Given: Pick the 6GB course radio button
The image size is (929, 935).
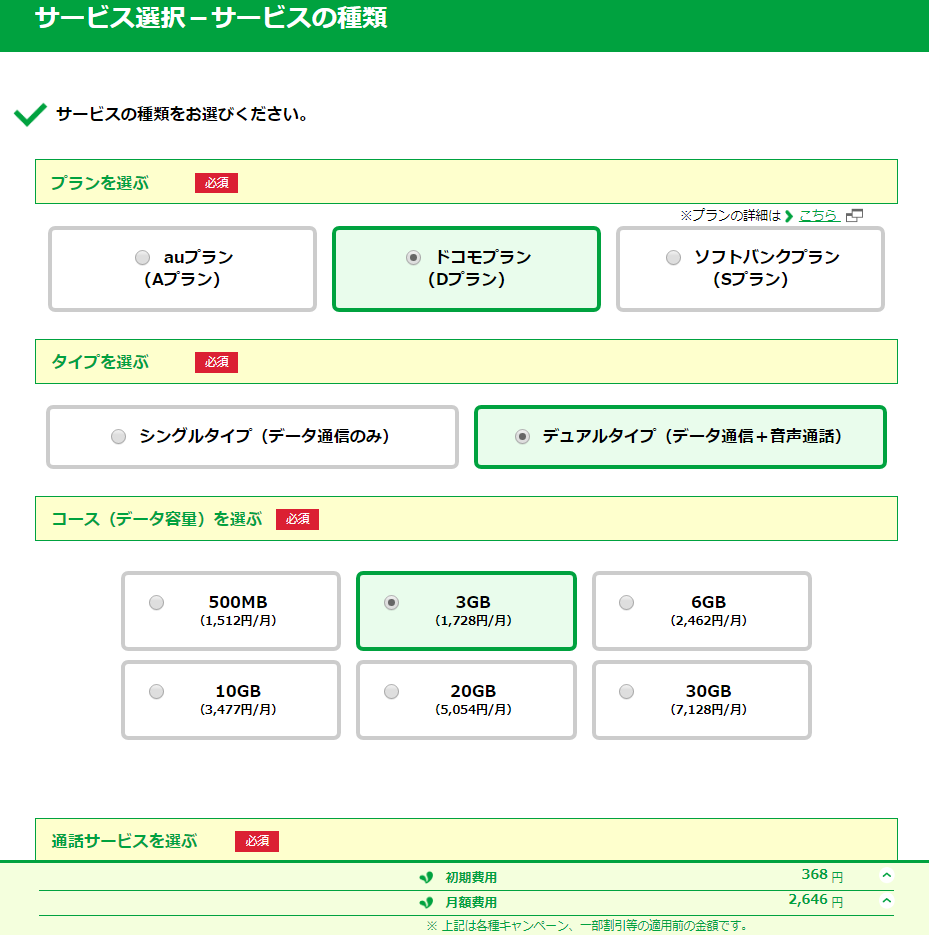Looking at the screenshot, I should (x=626, y=602).
